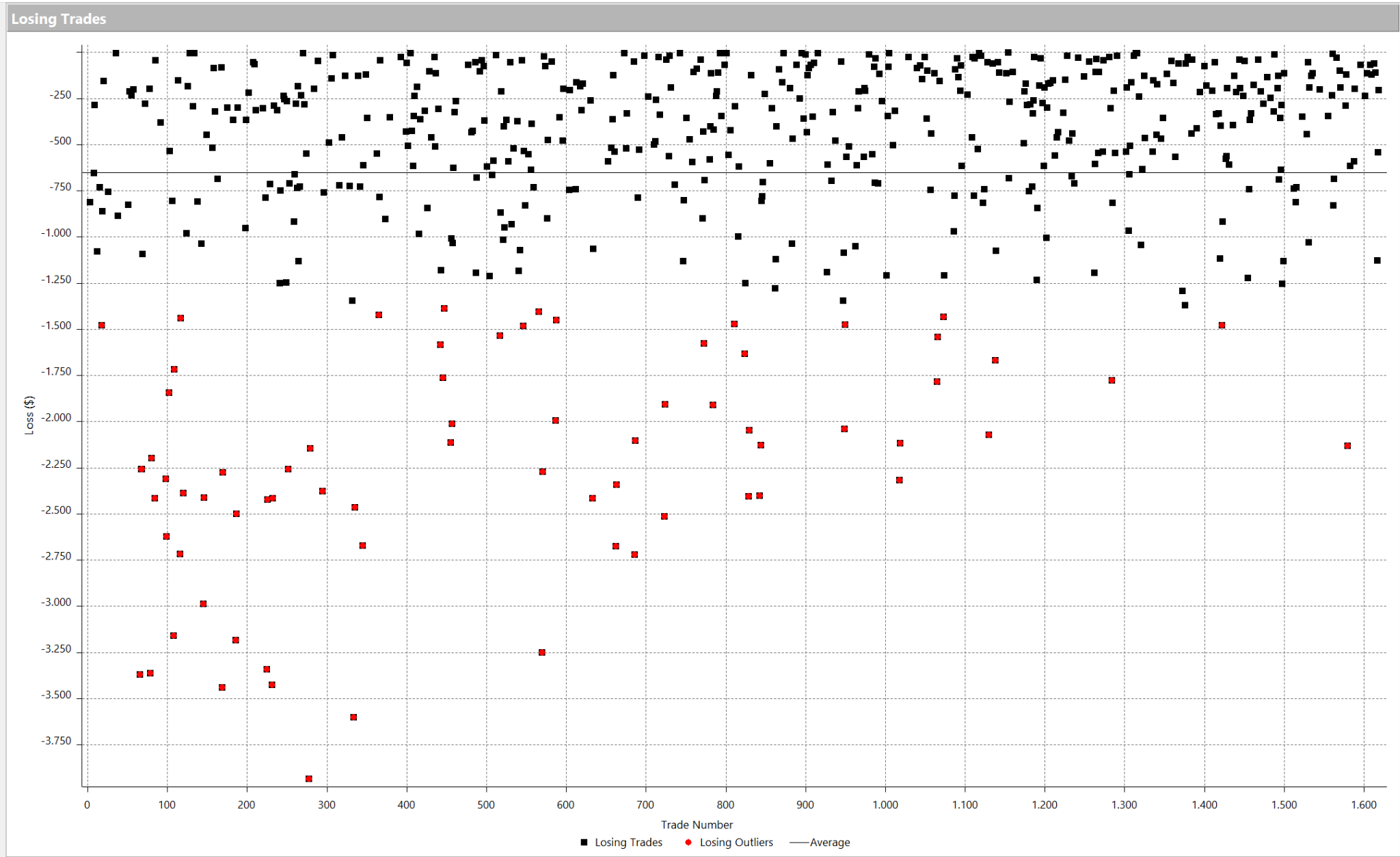
Task: Click the -750 y-axis tick label
Action: coord(60,187)
